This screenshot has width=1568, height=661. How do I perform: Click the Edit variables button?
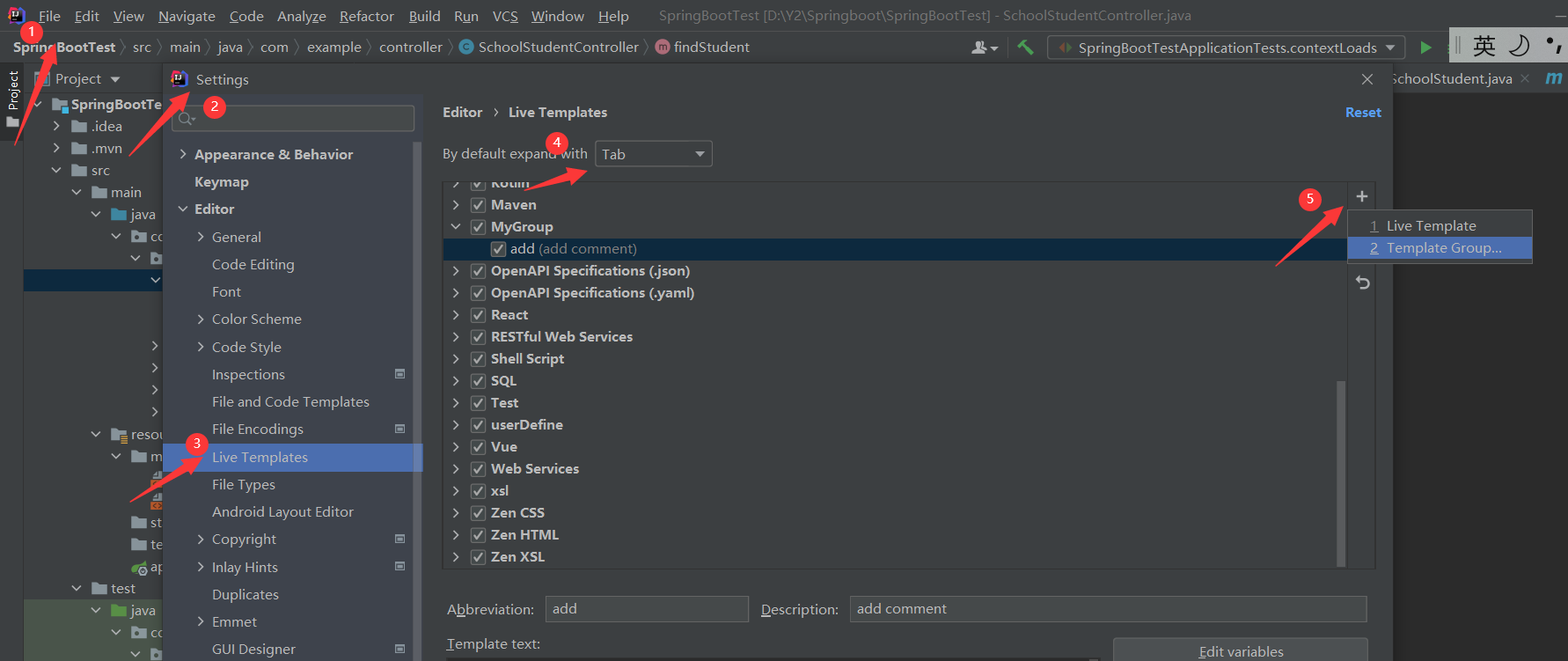(x=1241, y=651)
